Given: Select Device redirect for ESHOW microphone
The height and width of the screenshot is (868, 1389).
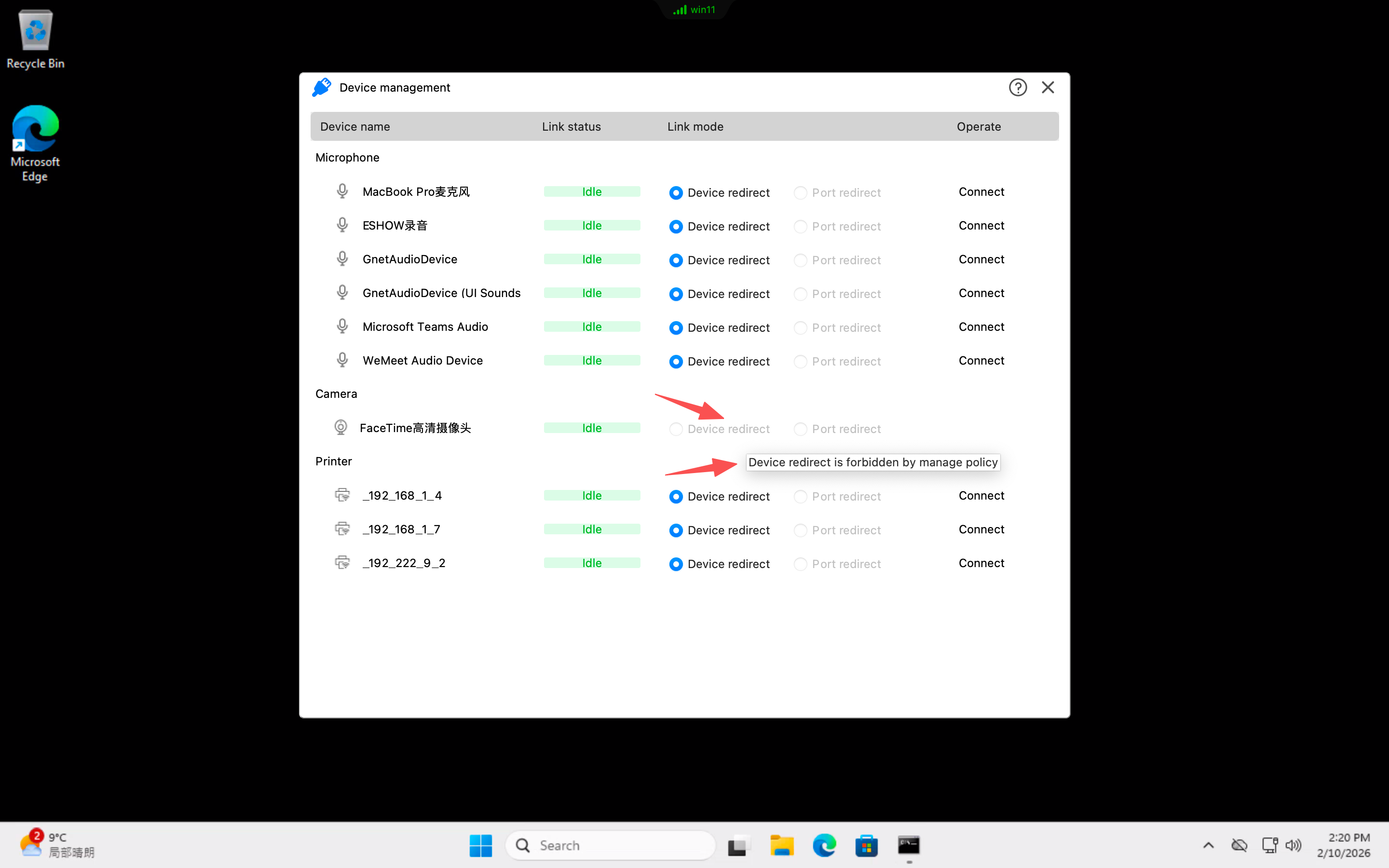Looking at the screenshot, I should (x=676, y=226).
